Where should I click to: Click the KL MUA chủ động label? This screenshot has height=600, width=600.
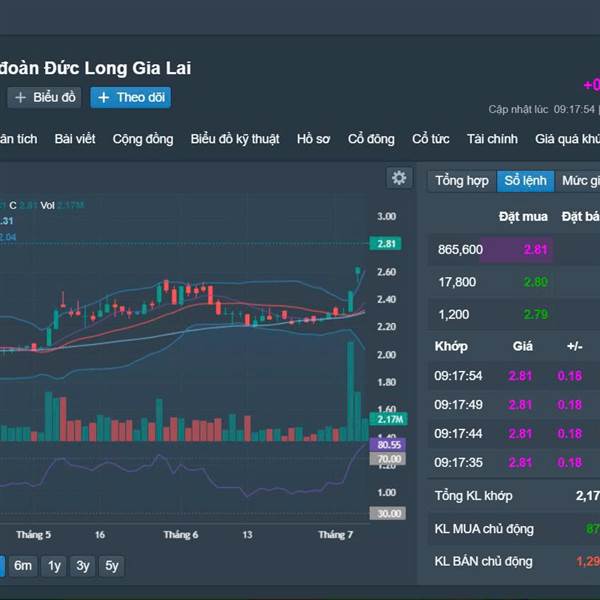[484, 529]
